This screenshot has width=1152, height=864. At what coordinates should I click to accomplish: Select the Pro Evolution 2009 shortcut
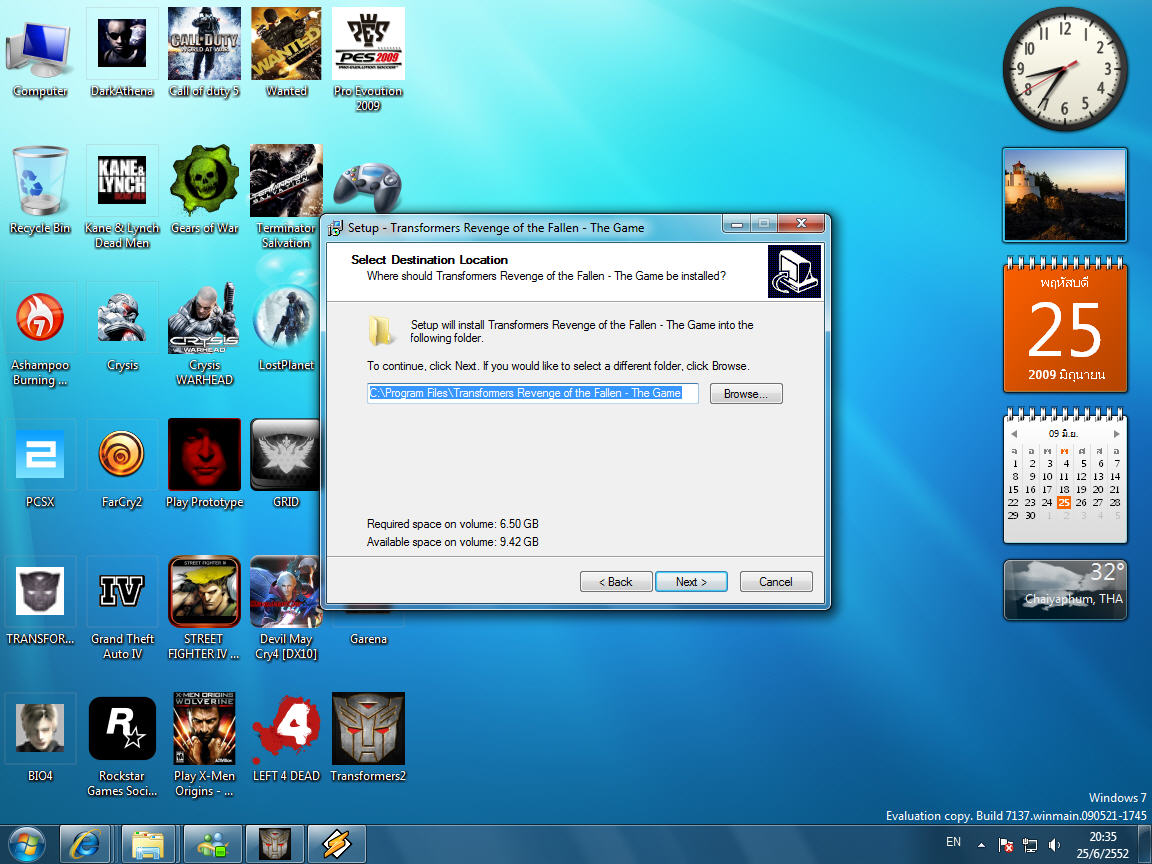pyautogui.click(x=368, y=59)
